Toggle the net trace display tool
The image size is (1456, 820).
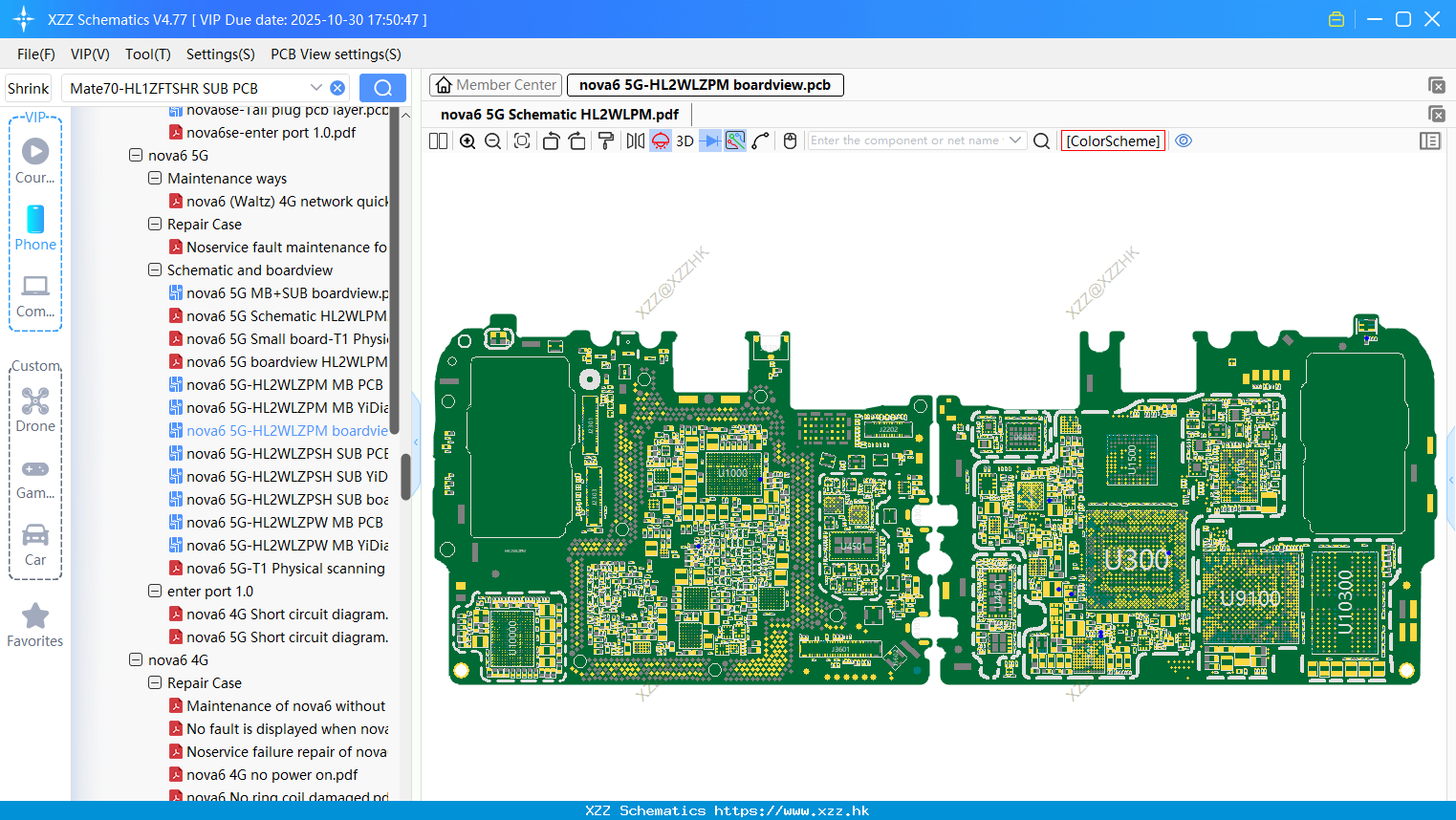(x=735, y=140)
